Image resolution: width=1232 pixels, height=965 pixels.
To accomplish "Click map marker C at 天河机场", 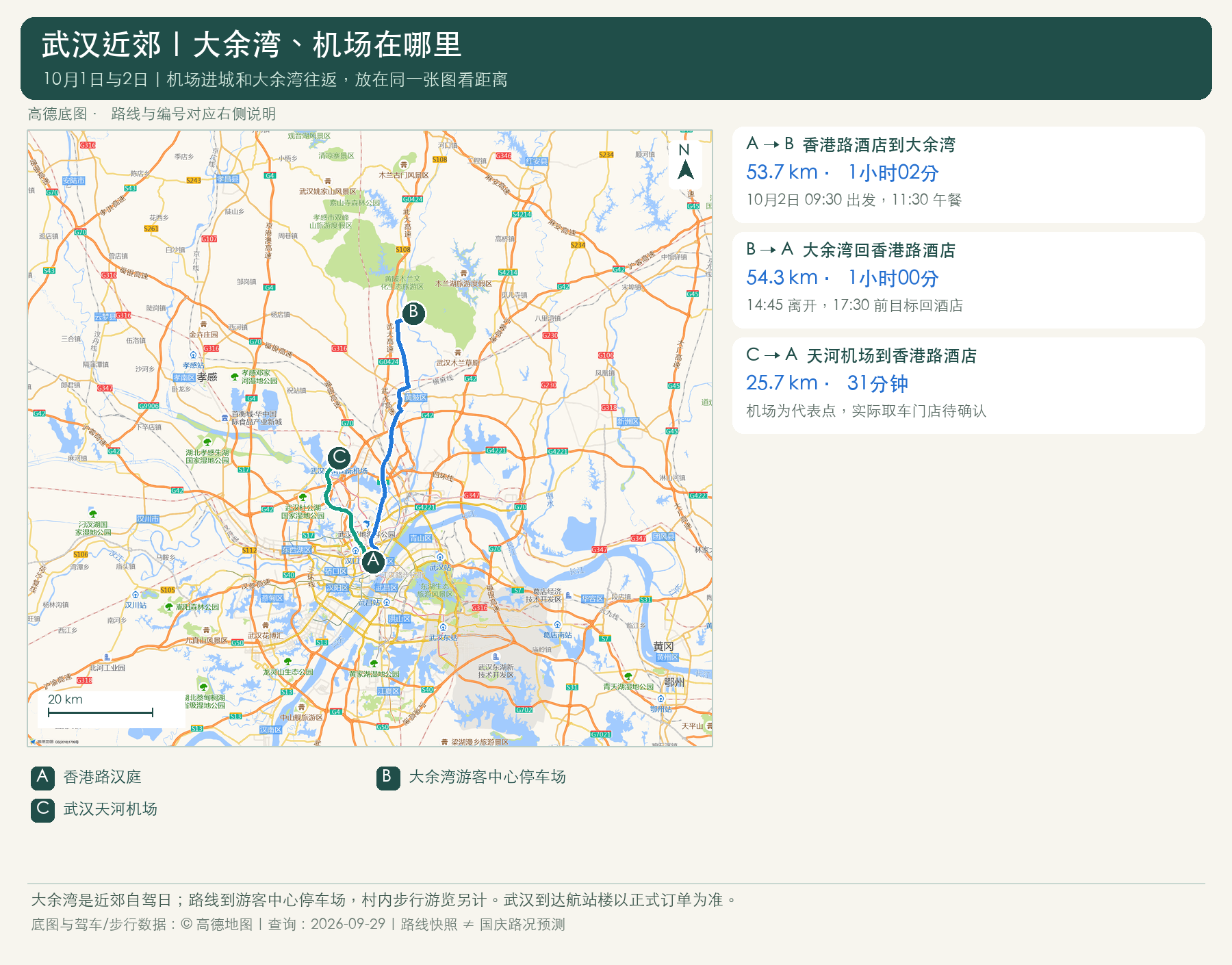I will [x=339, y=457].
